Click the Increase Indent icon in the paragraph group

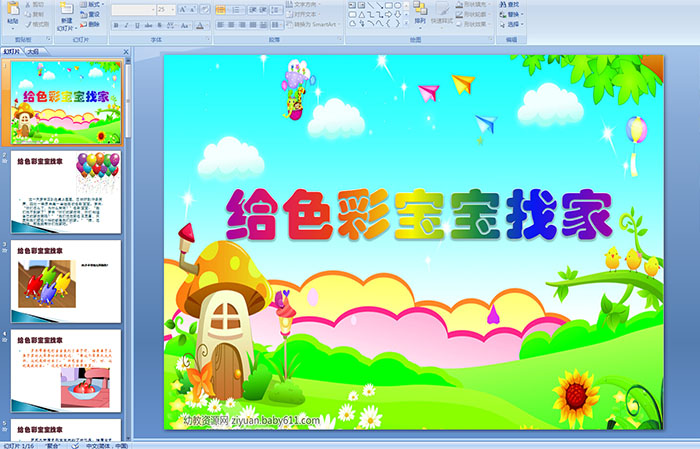pyautogui.click(x=263, y=9)
